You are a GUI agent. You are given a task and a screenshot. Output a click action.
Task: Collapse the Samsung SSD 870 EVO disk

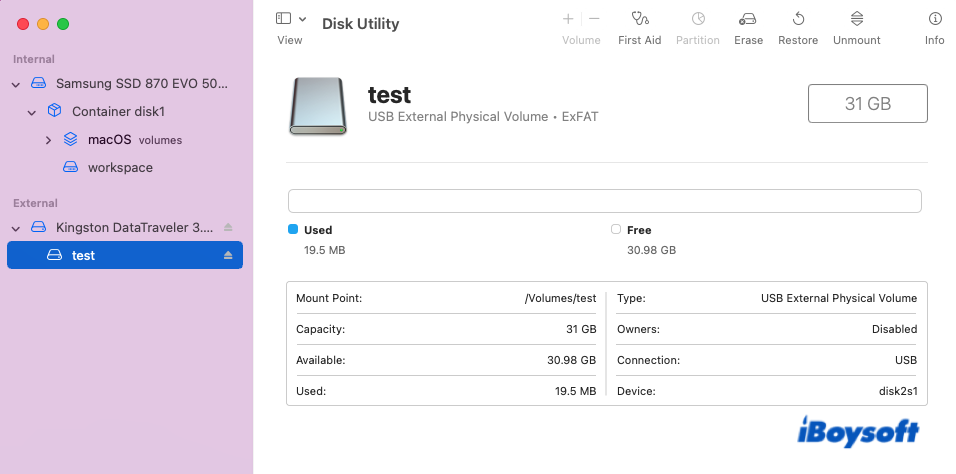16,84
